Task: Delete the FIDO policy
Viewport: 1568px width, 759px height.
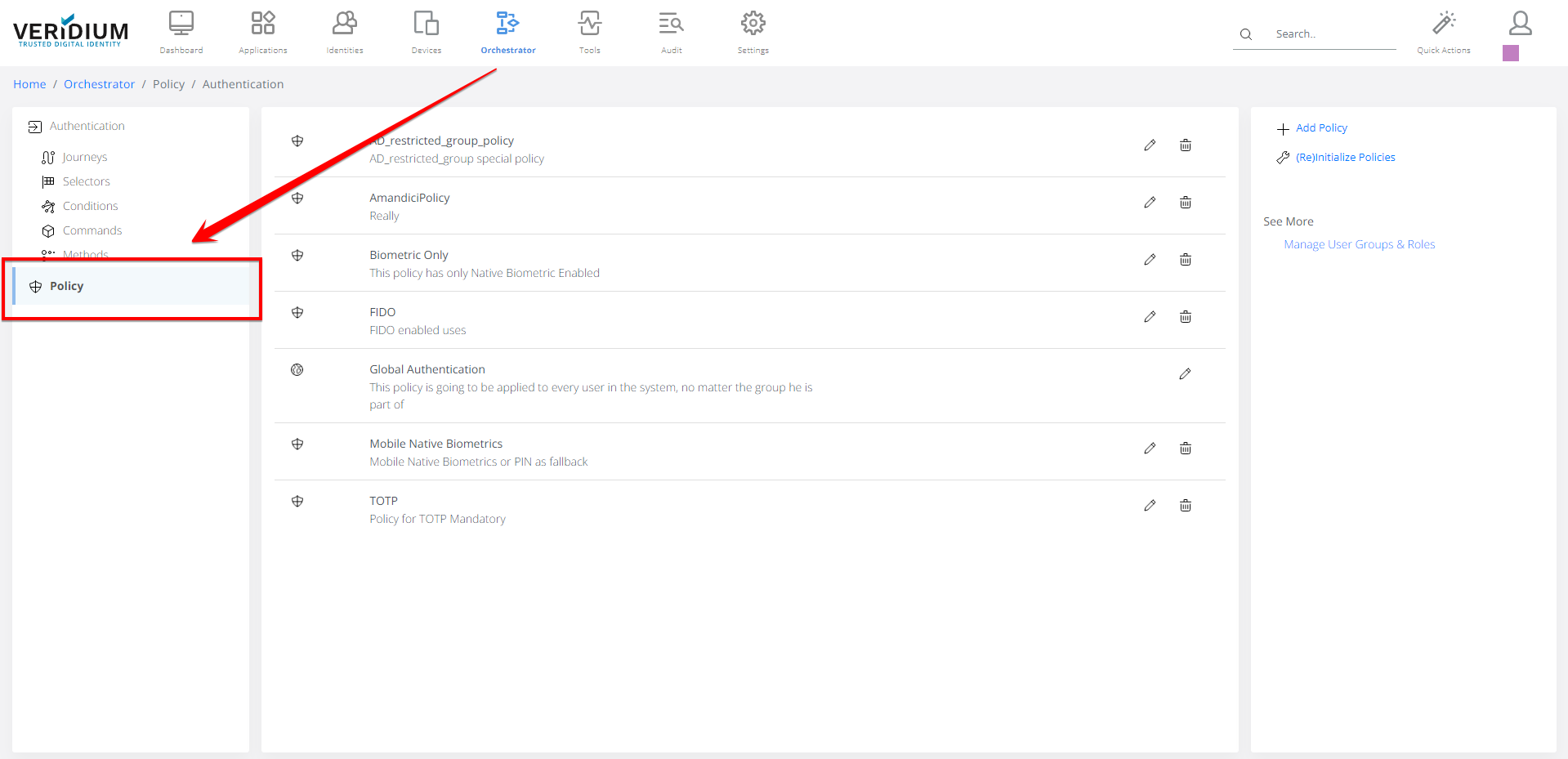Action: click(x=1185, y=317)
